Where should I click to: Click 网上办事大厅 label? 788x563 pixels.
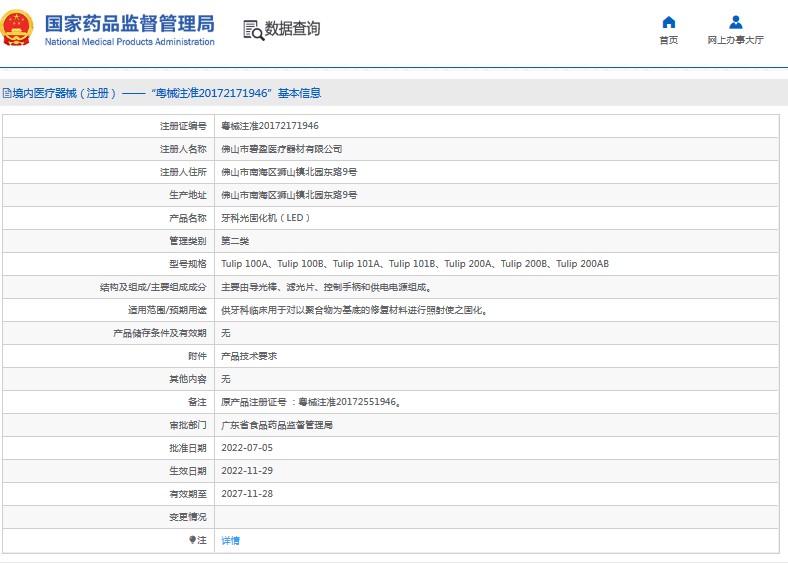pos(736,40)
